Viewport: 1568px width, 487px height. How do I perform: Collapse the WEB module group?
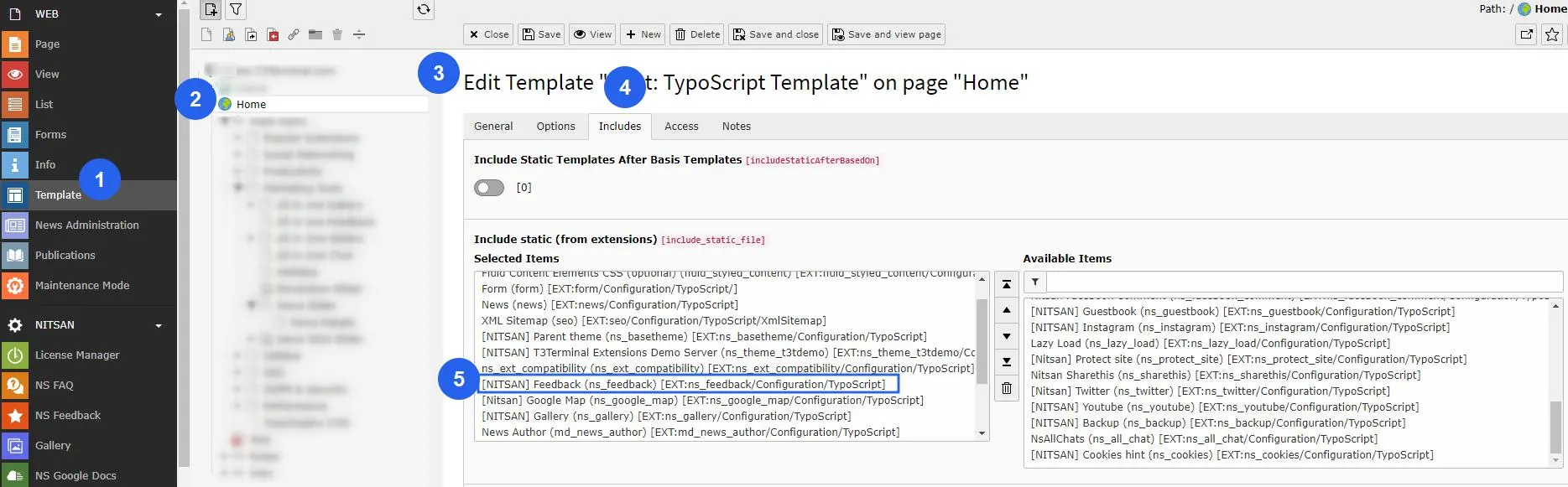(159, 14)
